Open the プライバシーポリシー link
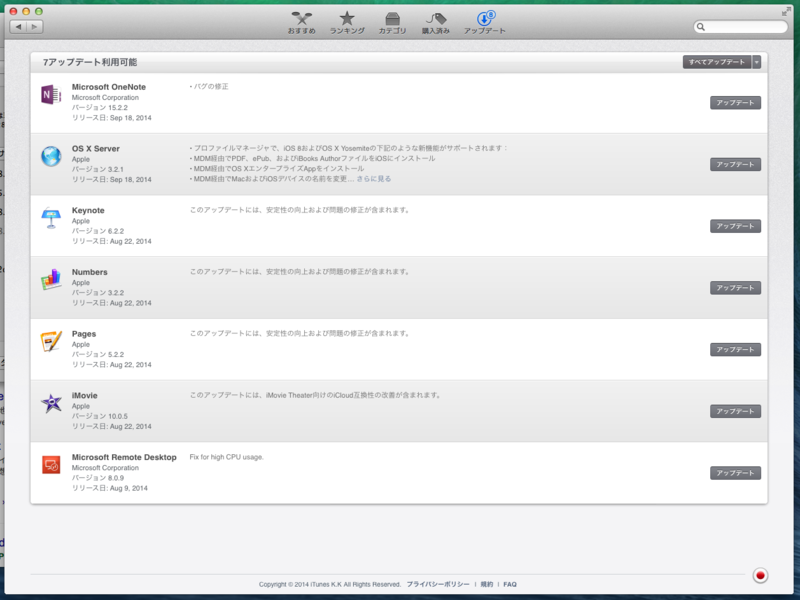The height and width of the screenshot is (600, 800). 438,584
